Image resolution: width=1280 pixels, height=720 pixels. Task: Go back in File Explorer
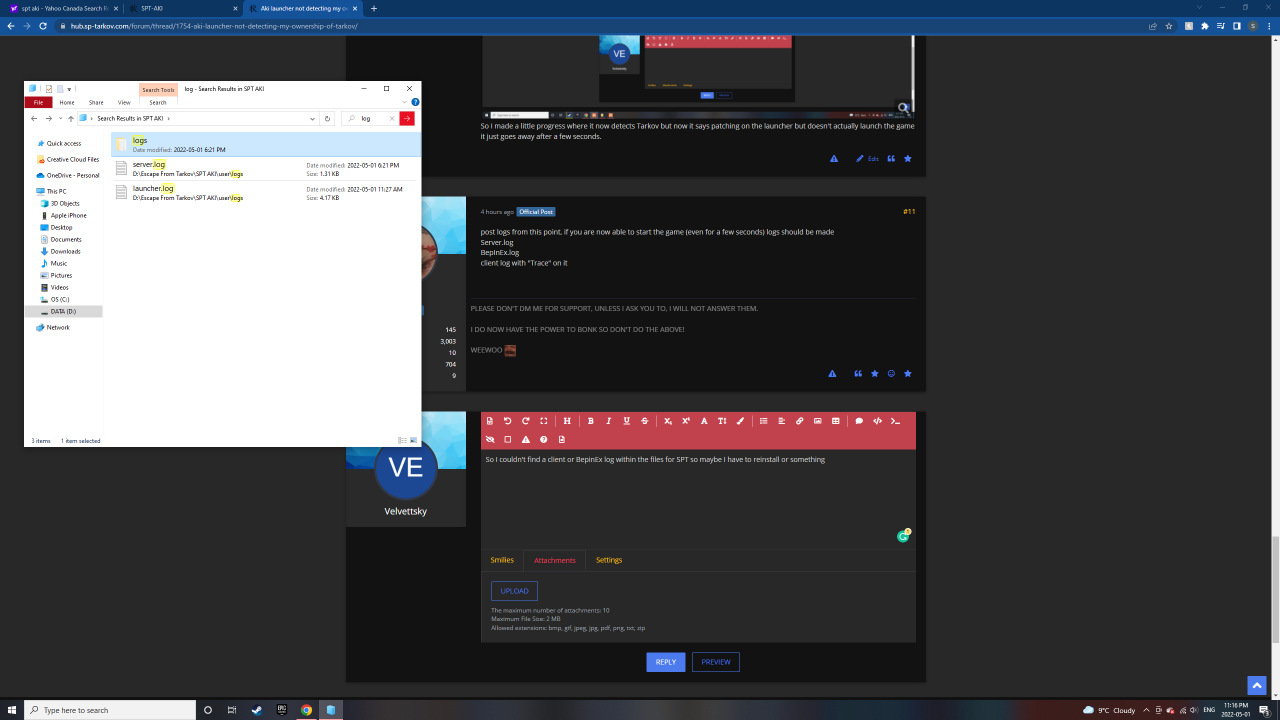tap(34, 118)
